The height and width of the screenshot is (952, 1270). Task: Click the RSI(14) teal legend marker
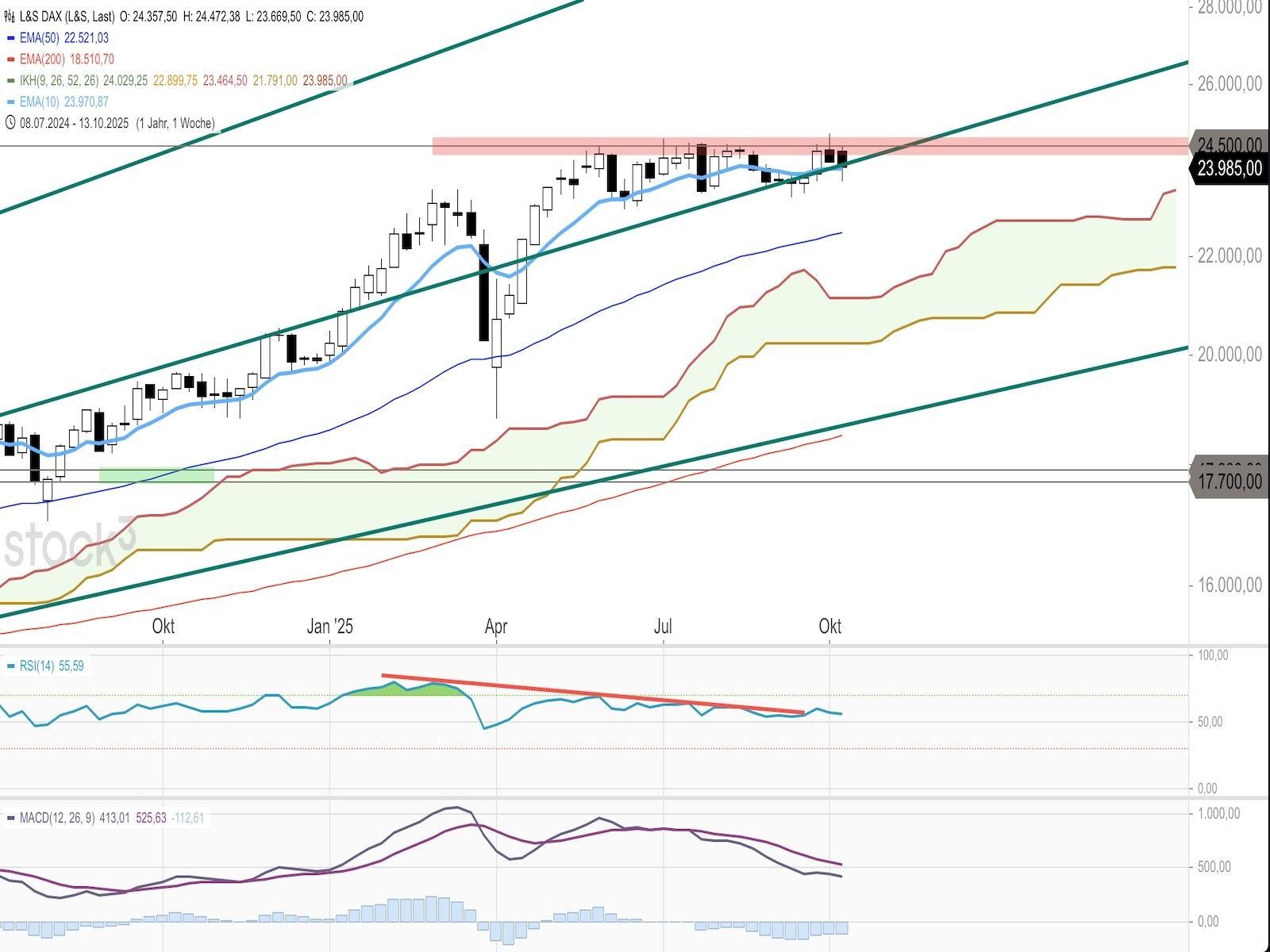tap(10, 666)
